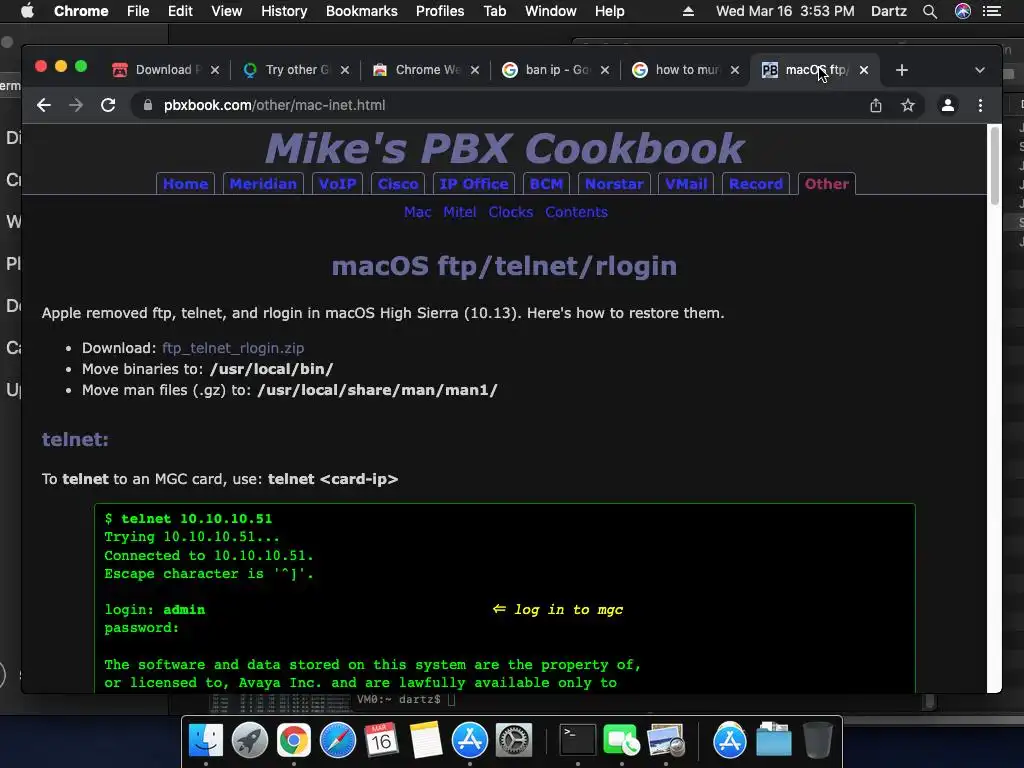Viewport: 1024px width, 768px height.
Task: Click the Mac sub-navigation link
Action: 417,212
